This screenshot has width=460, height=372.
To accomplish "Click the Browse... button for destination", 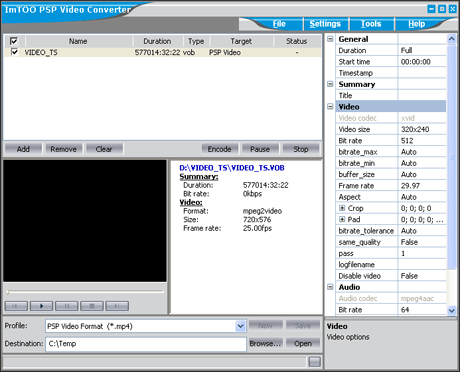I will point(265,343).
